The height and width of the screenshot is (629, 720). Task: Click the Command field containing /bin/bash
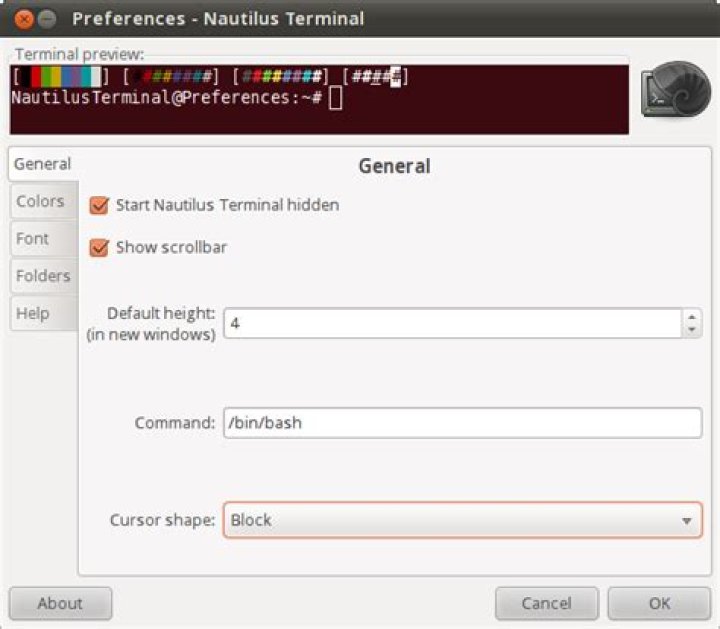click(x=463, y=423)
